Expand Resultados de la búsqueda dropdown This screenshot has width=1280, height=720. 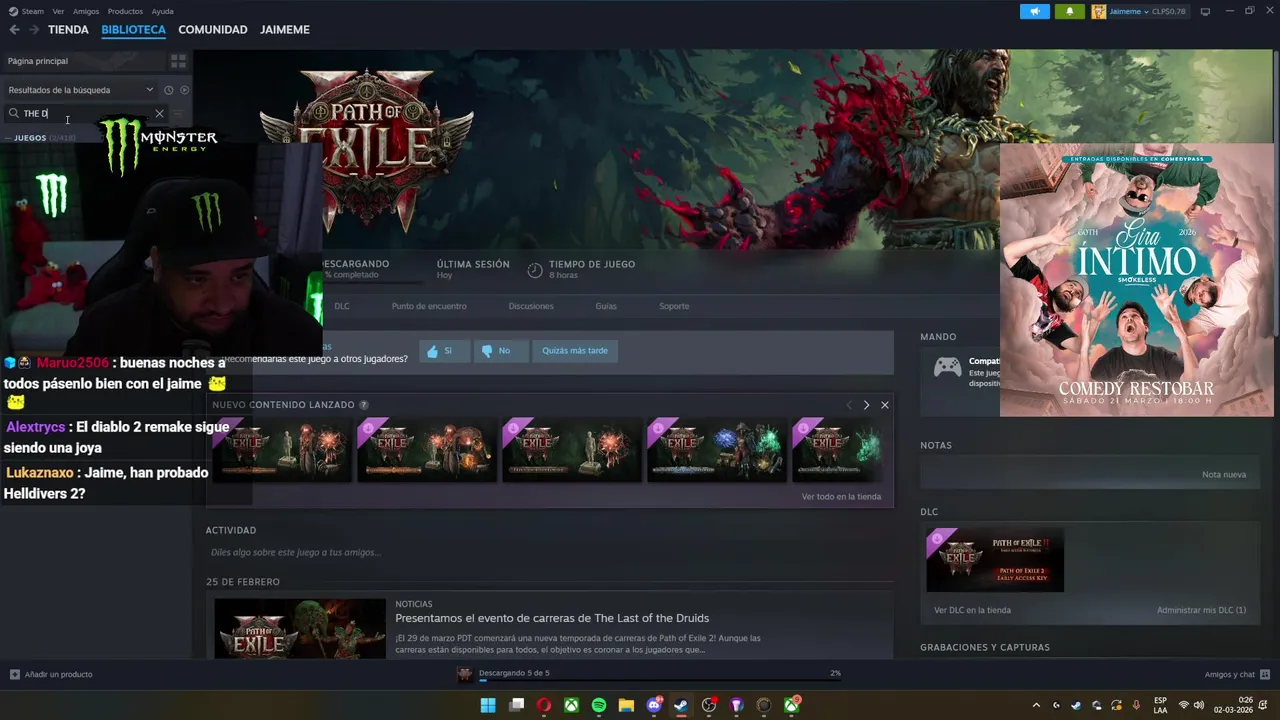(149, 90)
